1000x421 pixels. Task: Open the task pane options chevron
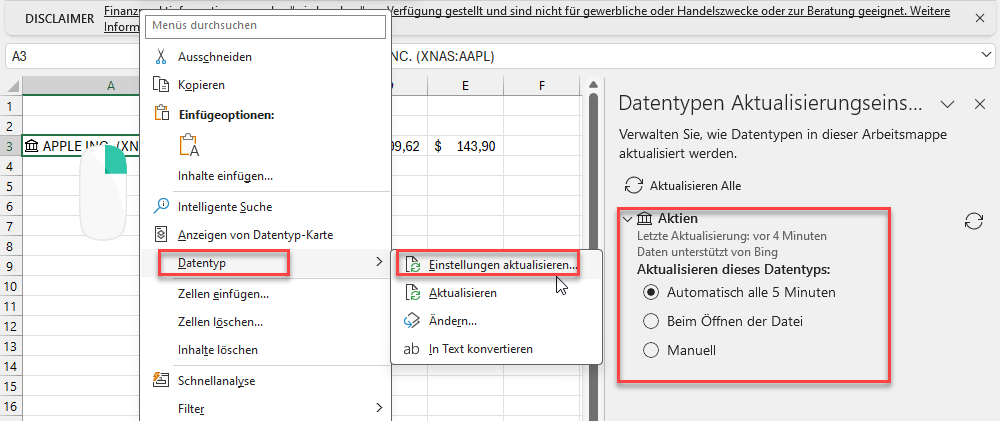[948, 104]
